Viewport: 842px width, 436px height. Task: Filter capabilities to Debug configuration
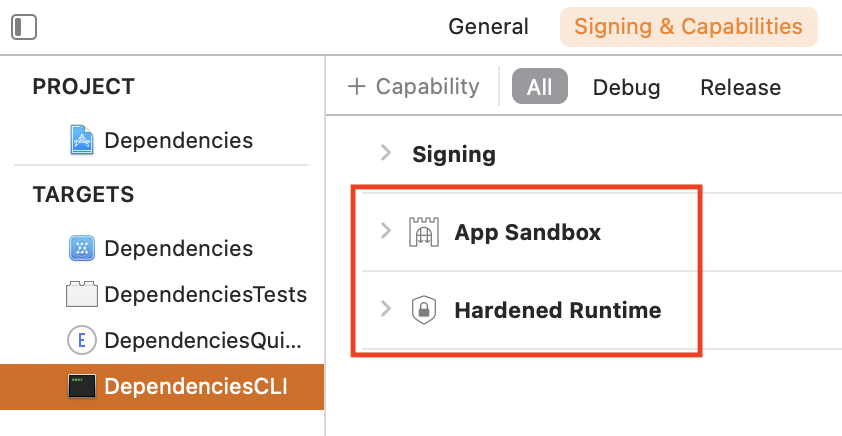tap(626, 87)
